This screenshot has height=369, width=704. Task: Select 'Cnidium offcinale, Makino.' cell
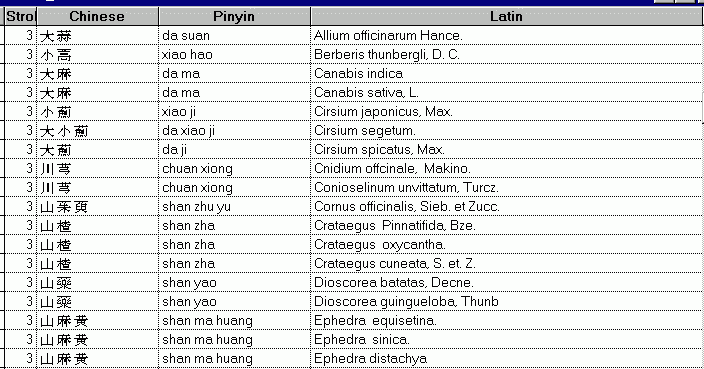506,168
